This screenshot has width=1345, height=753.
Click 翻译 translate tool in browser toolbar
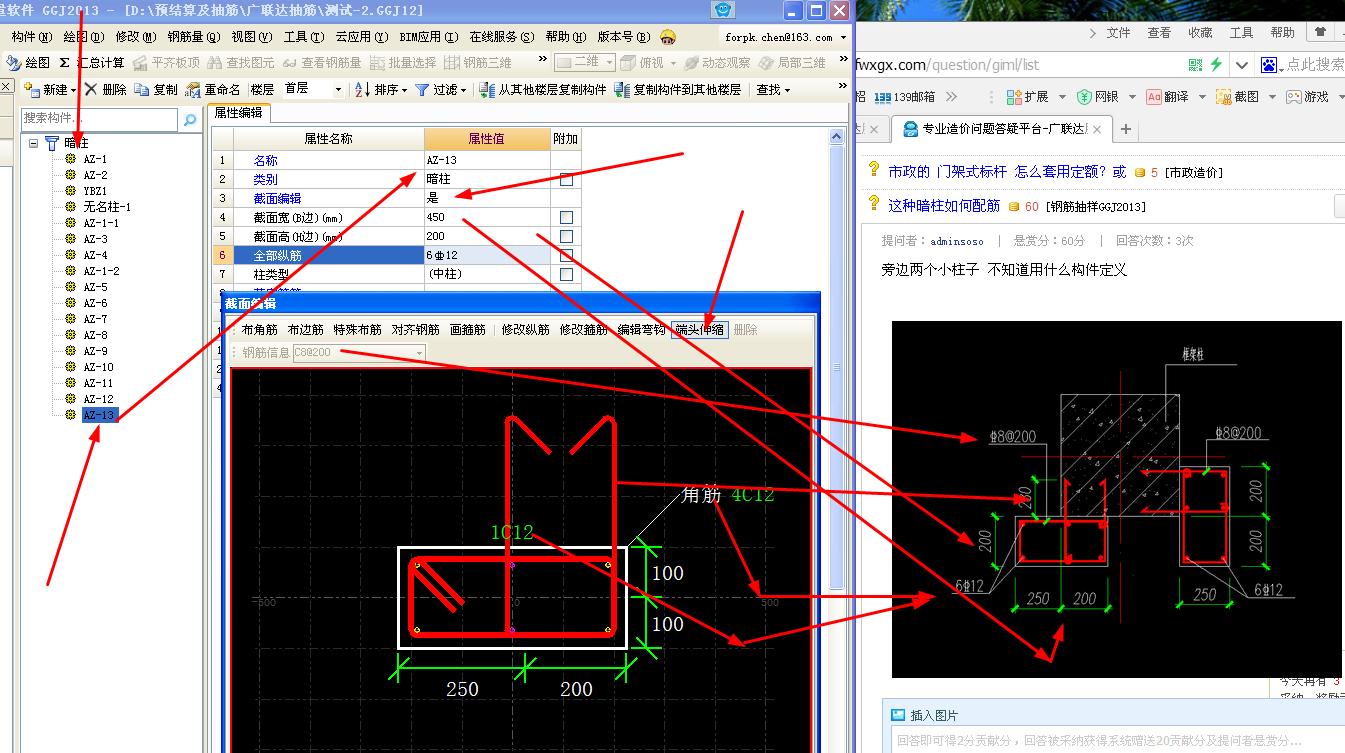click(1167, 97)
